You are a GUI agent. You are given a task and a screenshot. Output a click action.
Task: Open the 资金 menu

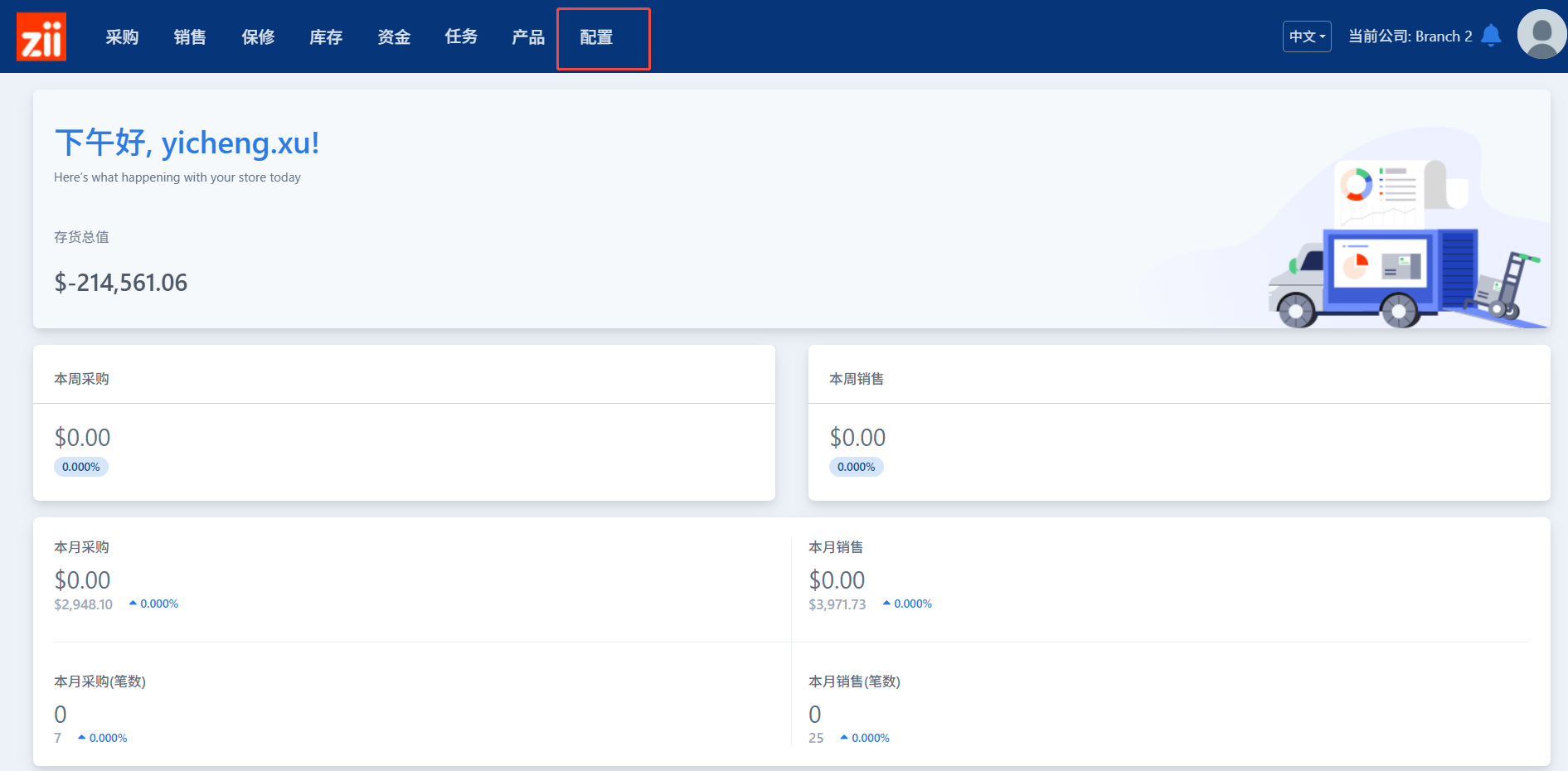point(394,37)
